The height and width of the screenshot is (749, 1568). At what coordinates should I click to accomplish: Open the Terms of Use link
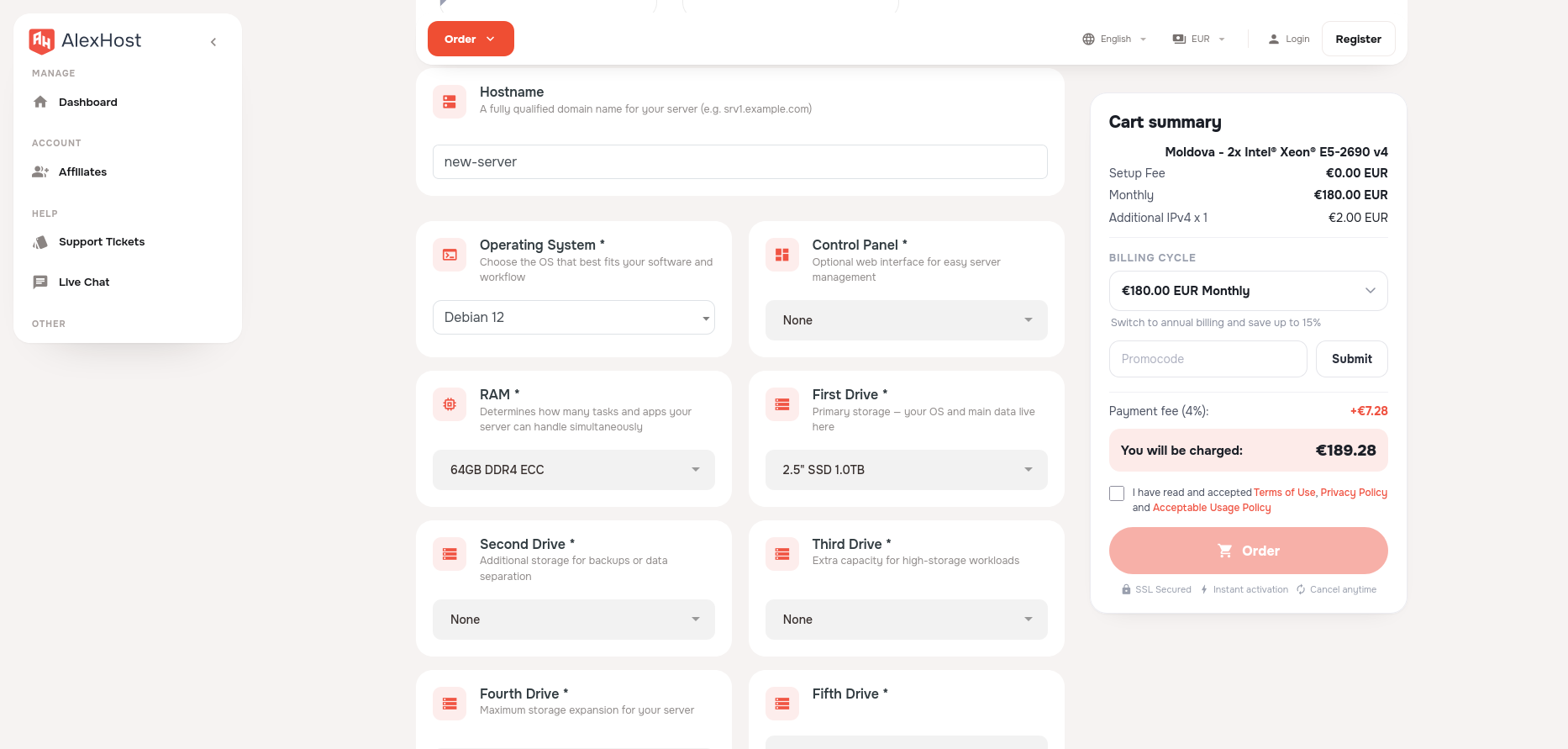pyautogui.click(x=1284, y=493)
